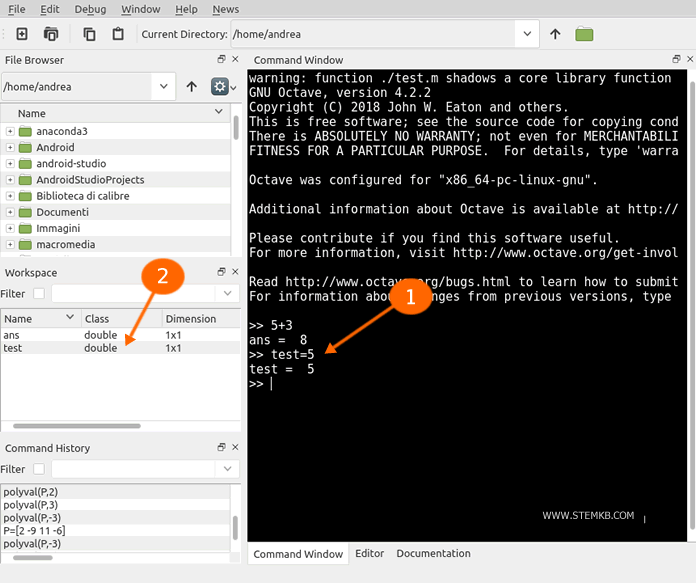Open the Debug menu

(x=90, y=9)
